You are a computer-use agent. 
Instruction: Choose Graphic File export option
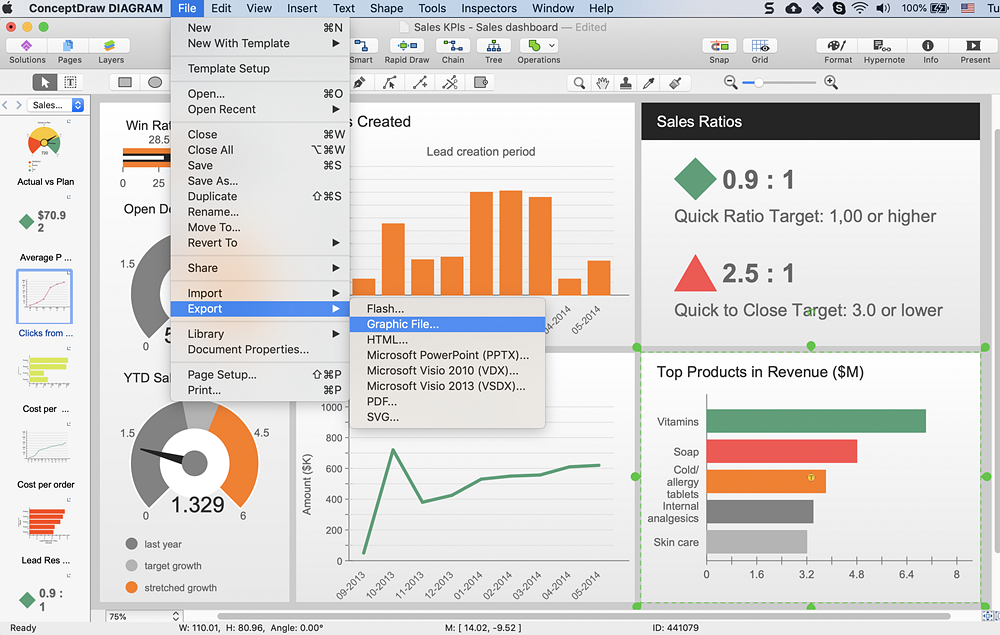(447, 324)
